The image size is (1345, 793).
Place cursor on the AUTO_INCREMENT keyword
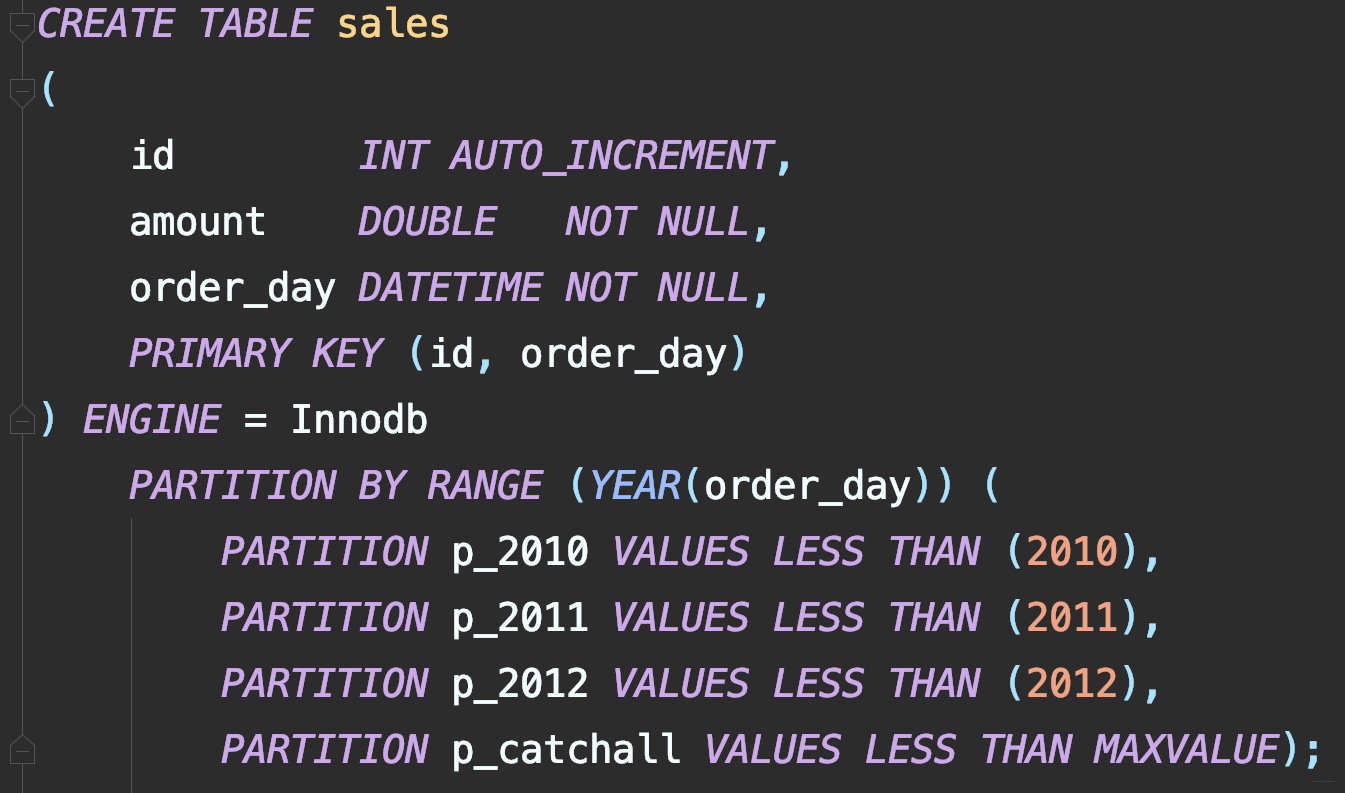click(x=611, y=156)
